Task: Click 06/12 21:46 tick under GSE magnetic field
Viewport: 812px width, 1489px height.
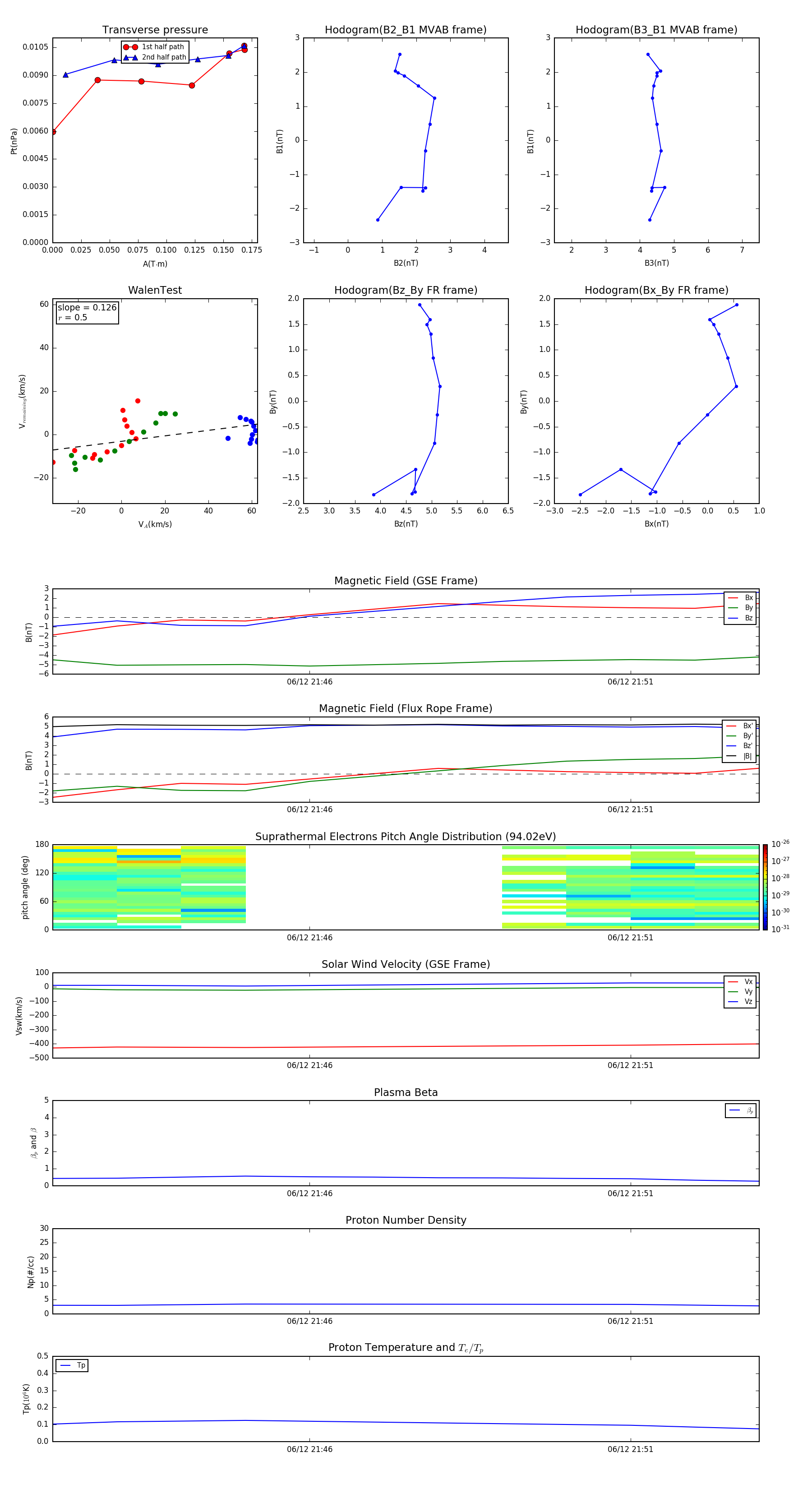Action: point(310,682)
